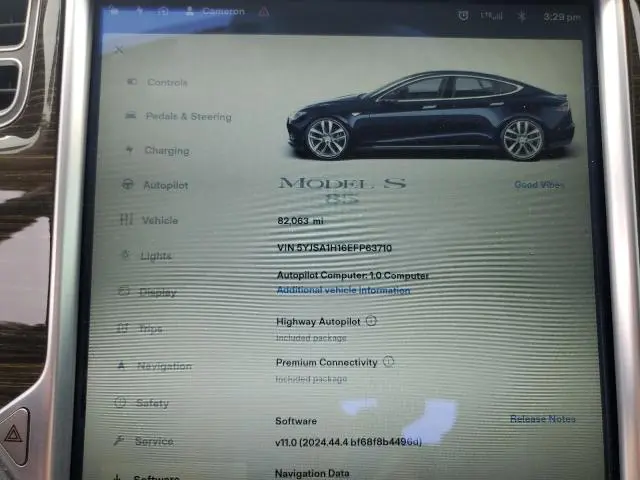Tap the sliders icon beside Vehicle
This screenshot has height=480, width=640.
(126, 219)
